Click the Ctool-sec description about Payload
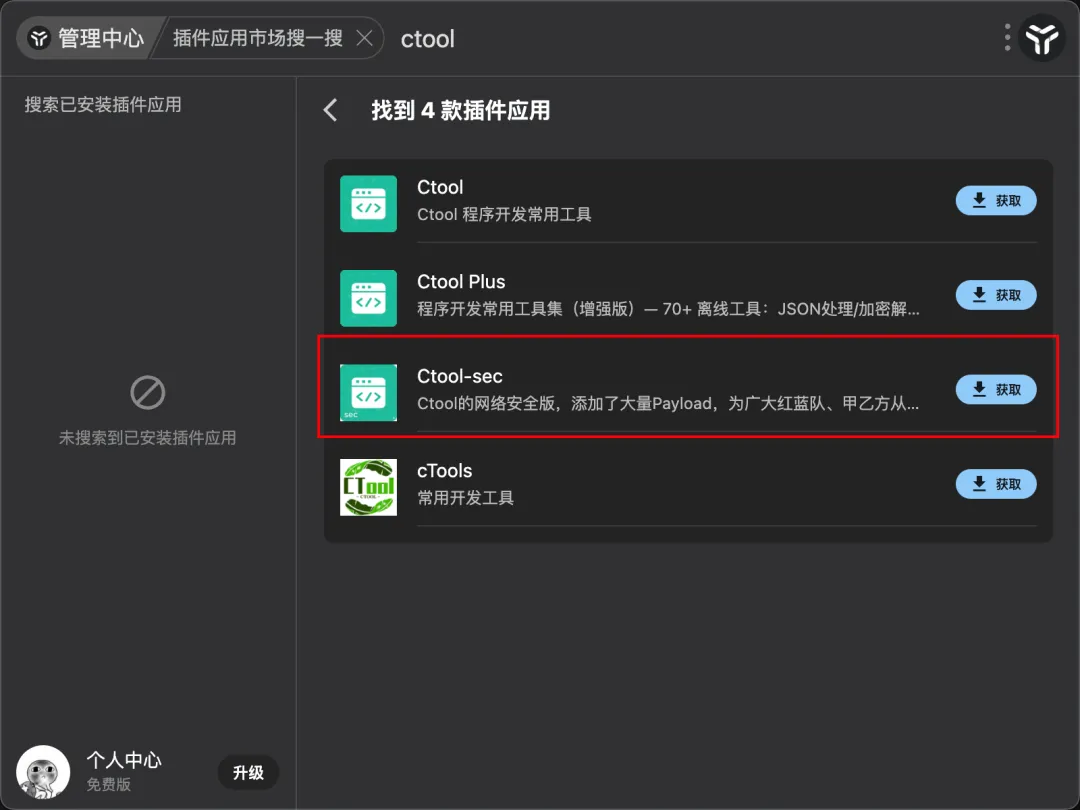 668,403
